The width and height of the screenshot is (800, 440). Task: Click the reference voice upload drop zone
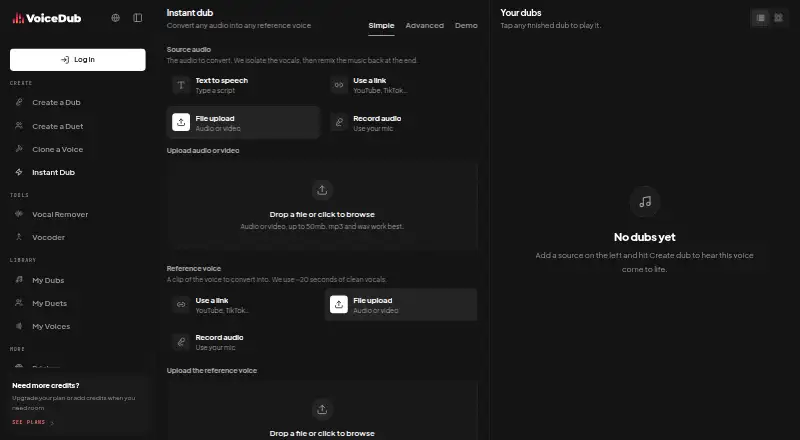(x=322, y=410)
